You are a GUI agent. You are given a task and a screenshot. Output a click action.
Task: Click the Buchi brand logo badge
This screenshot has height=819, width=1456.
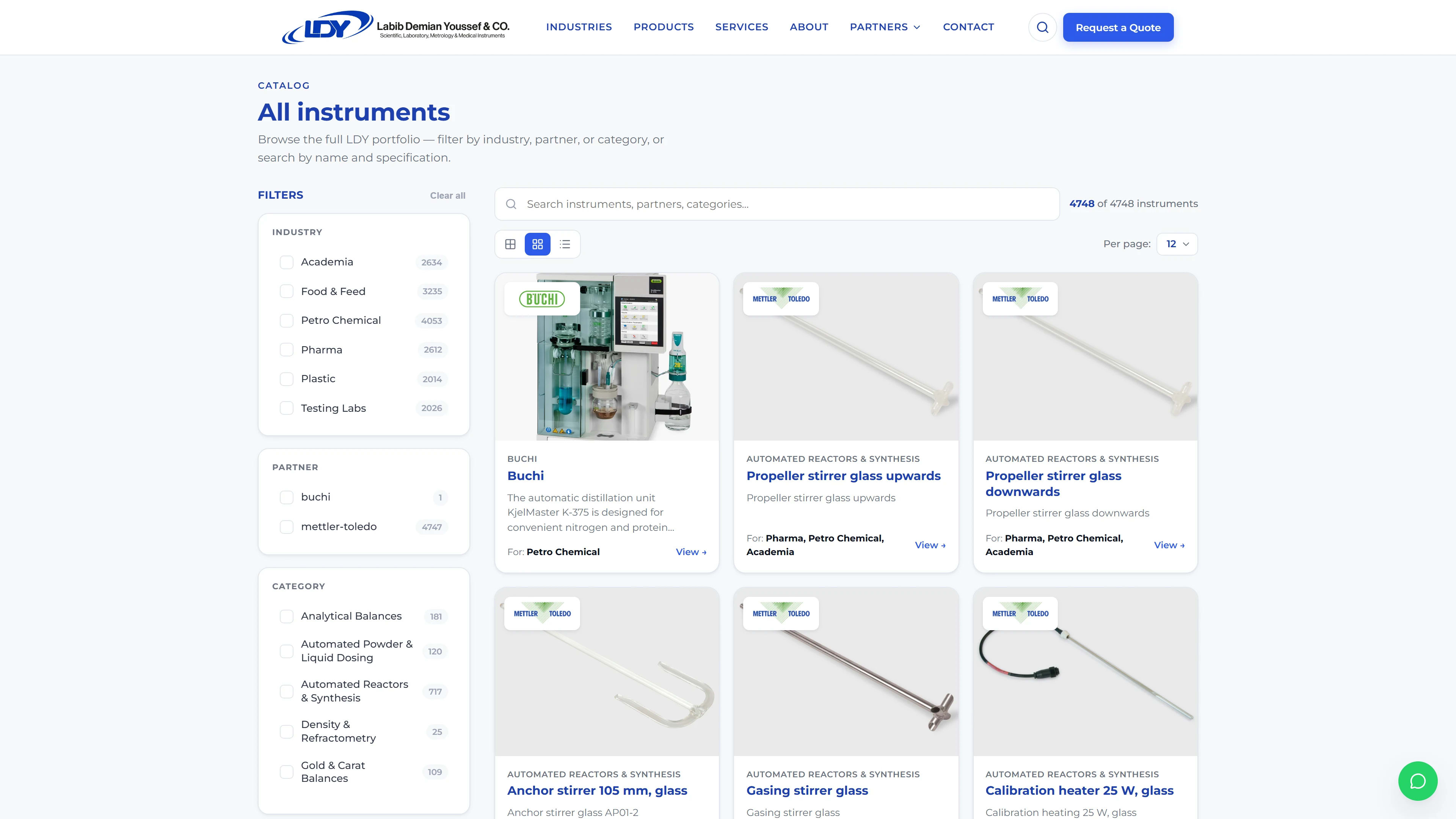click(x=541, y=299)
